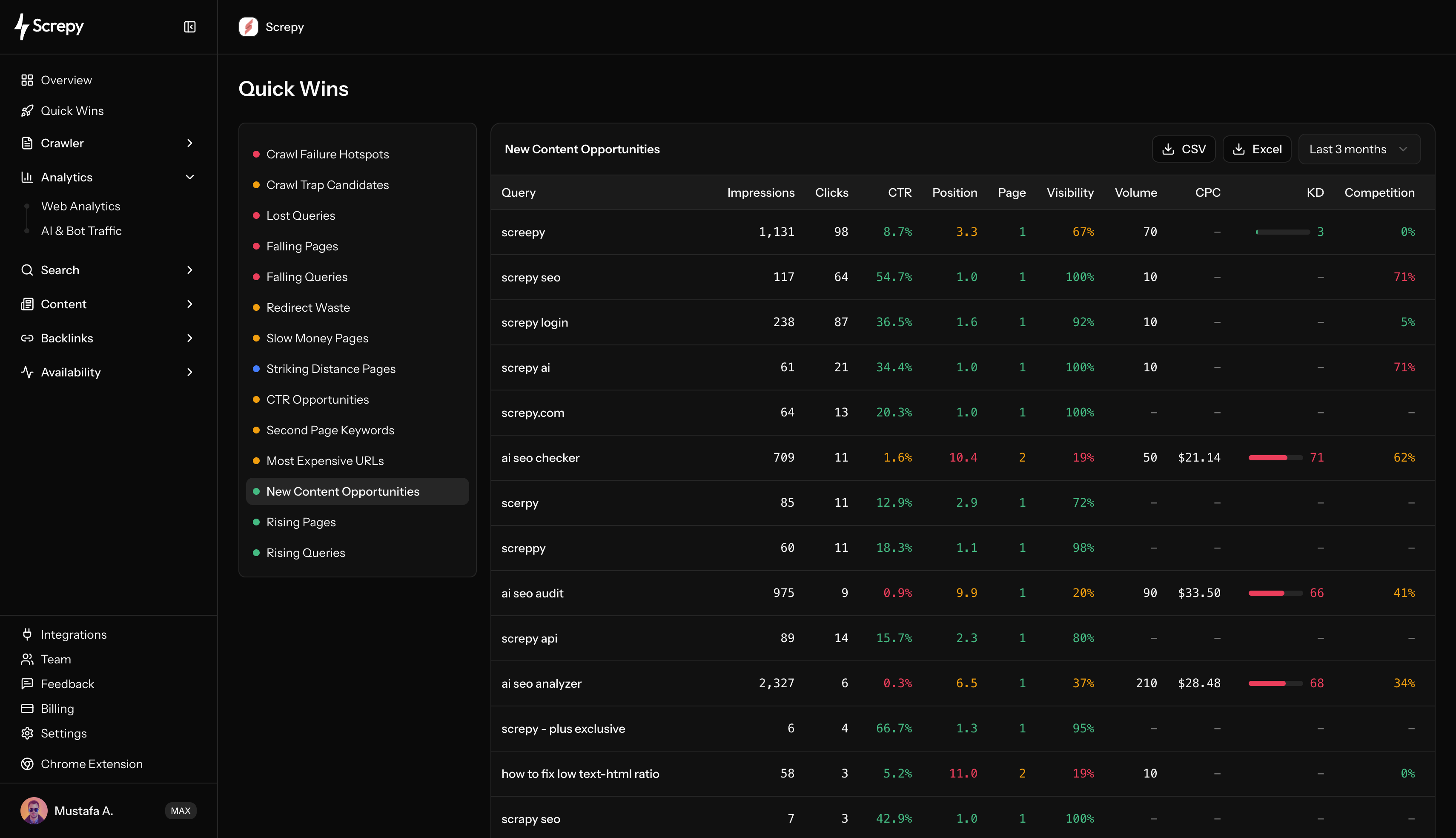The image size is (1456, 838).
Task: Click the Billing credit card icon
Action: click(27, 709)
